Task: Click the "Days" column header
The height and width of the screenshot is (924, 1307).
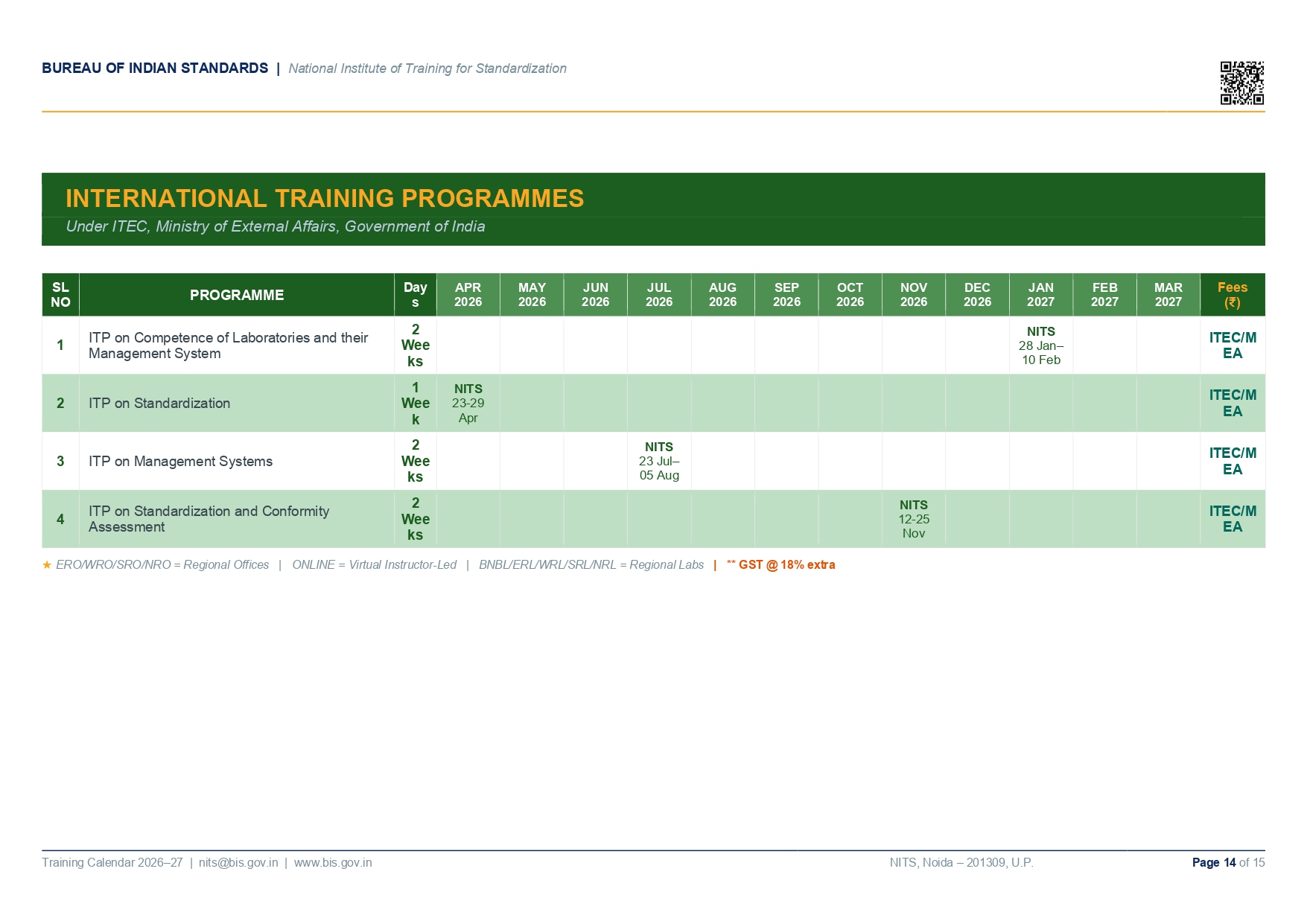Action: click(416, 295)
